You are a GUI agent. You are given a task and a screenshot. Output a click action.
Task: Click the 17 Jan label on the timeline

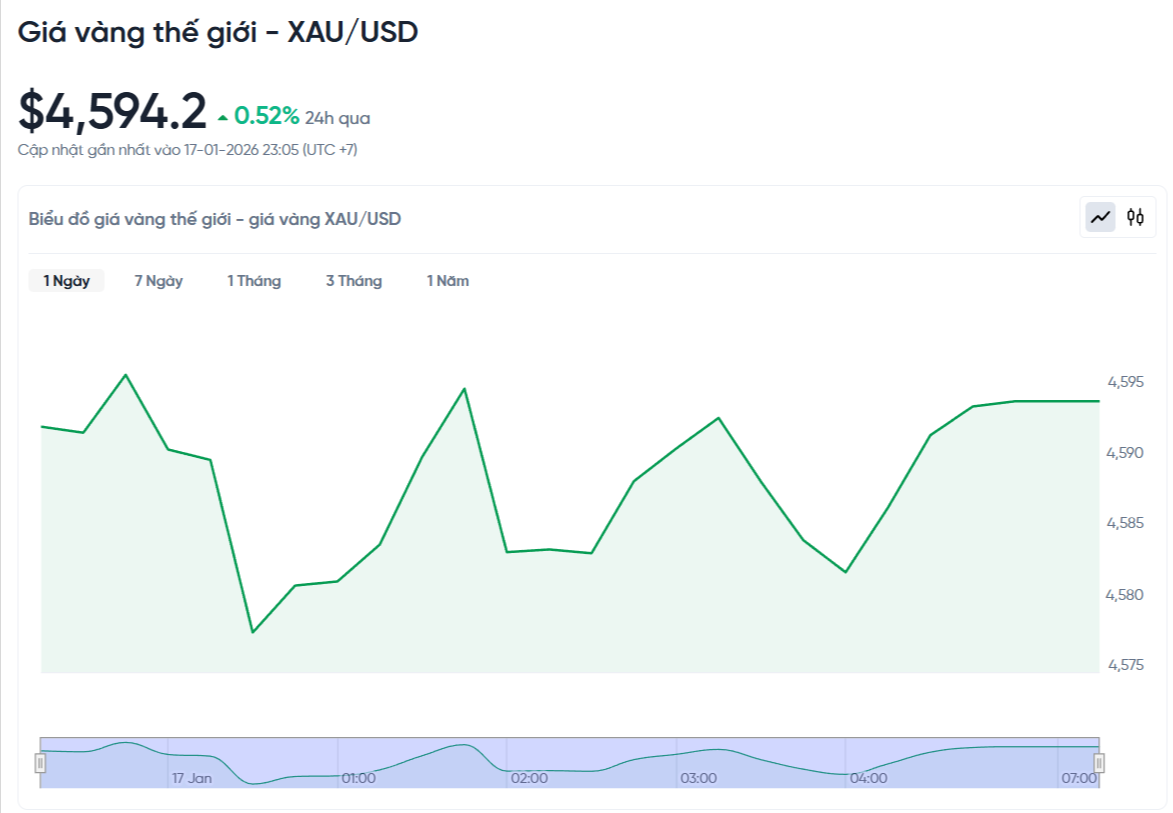190,777
